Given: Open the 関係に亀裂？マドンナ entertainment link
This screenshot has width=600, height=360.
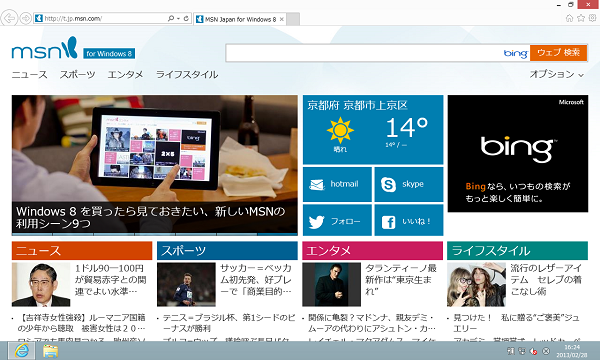Looking at the screenshot, I should (372, 323).
